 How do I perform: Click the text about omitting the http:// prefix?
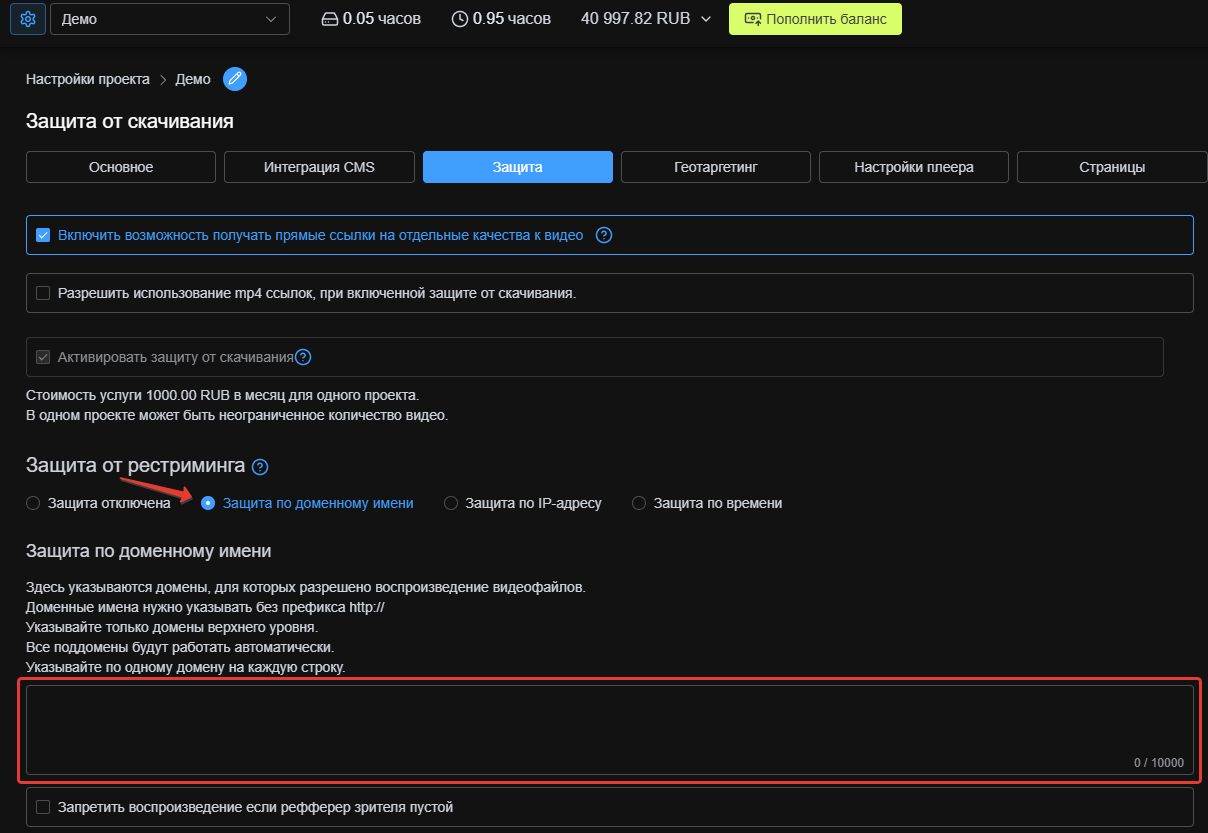click(205, 607)
